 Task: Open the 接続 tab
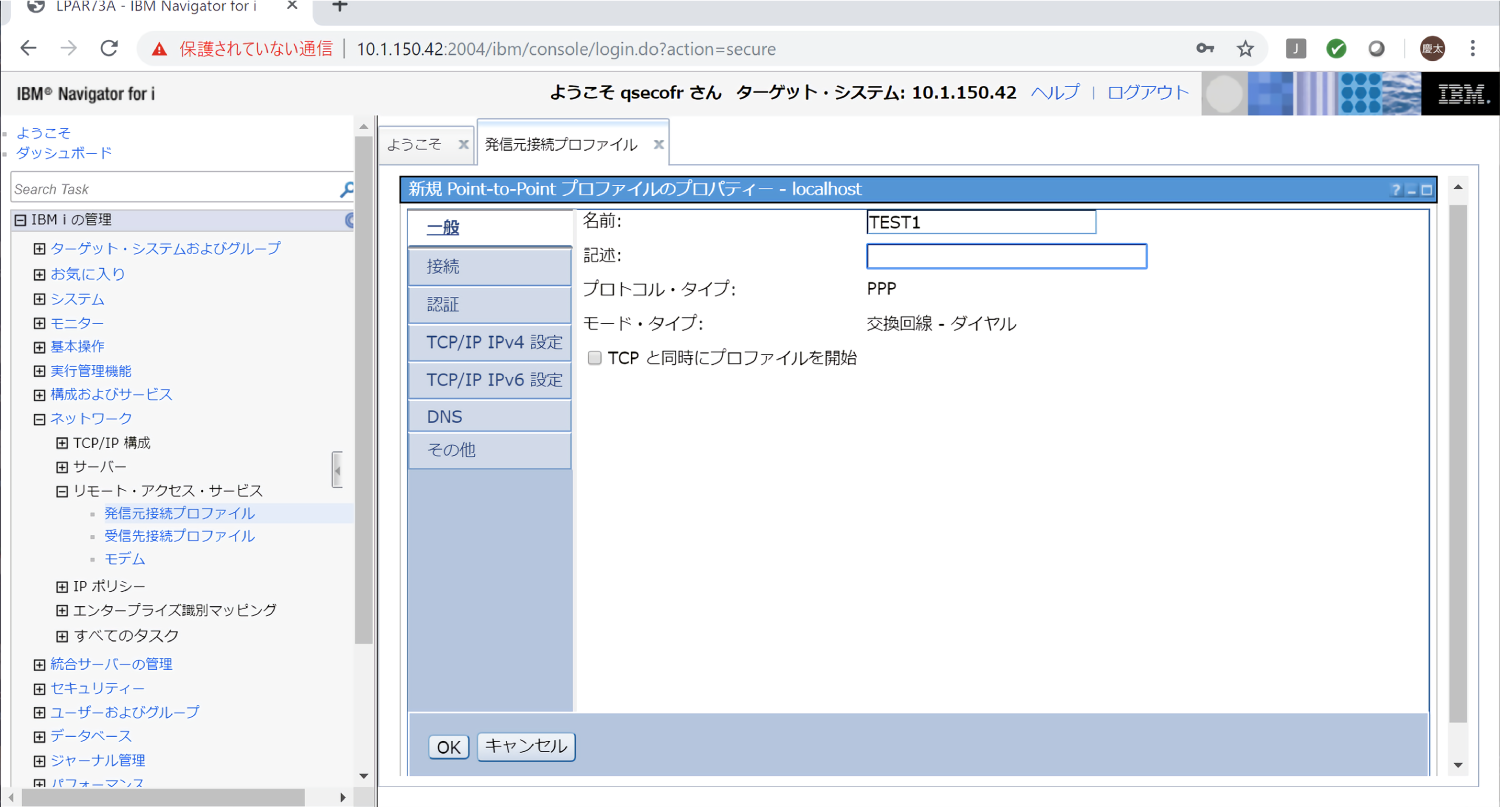[x=490, y=267]
